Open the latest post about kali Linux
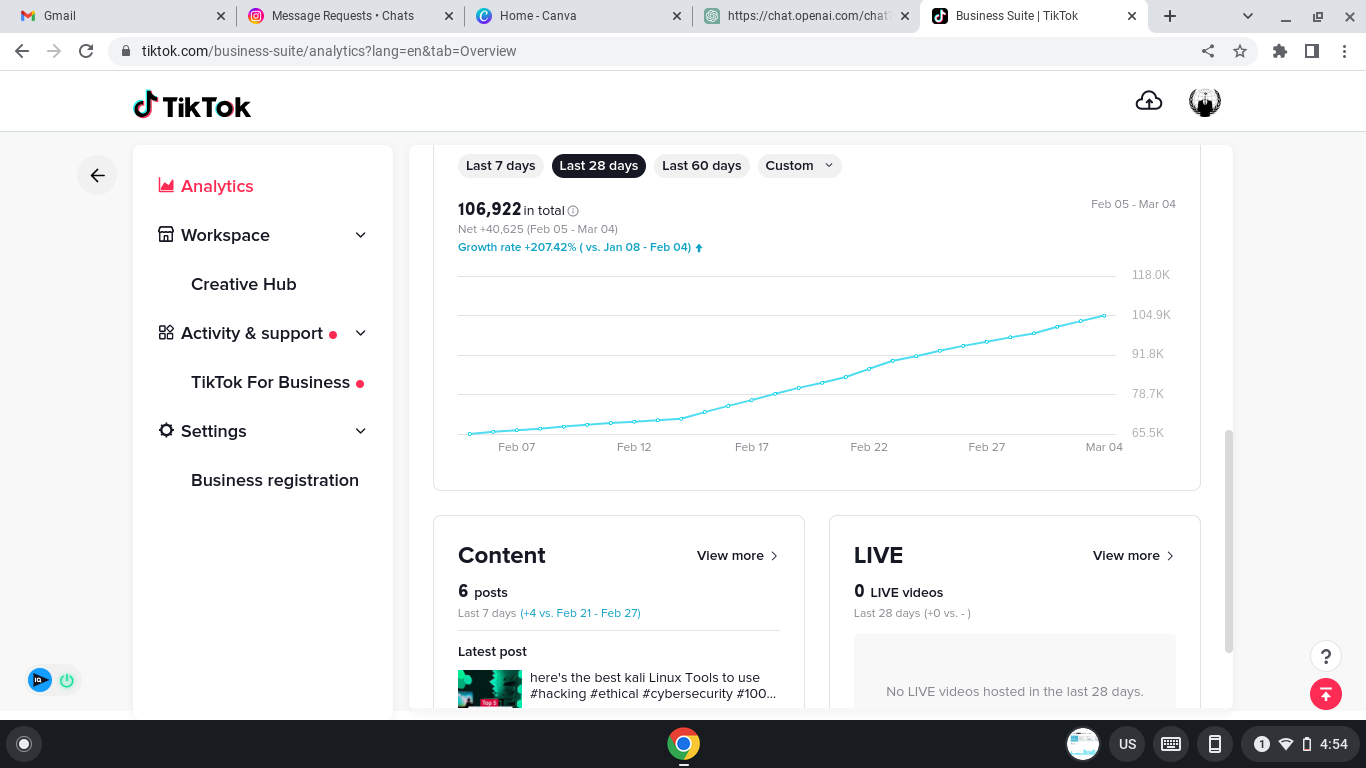Screen dimensions: 1366x768 tap(653, 685)
